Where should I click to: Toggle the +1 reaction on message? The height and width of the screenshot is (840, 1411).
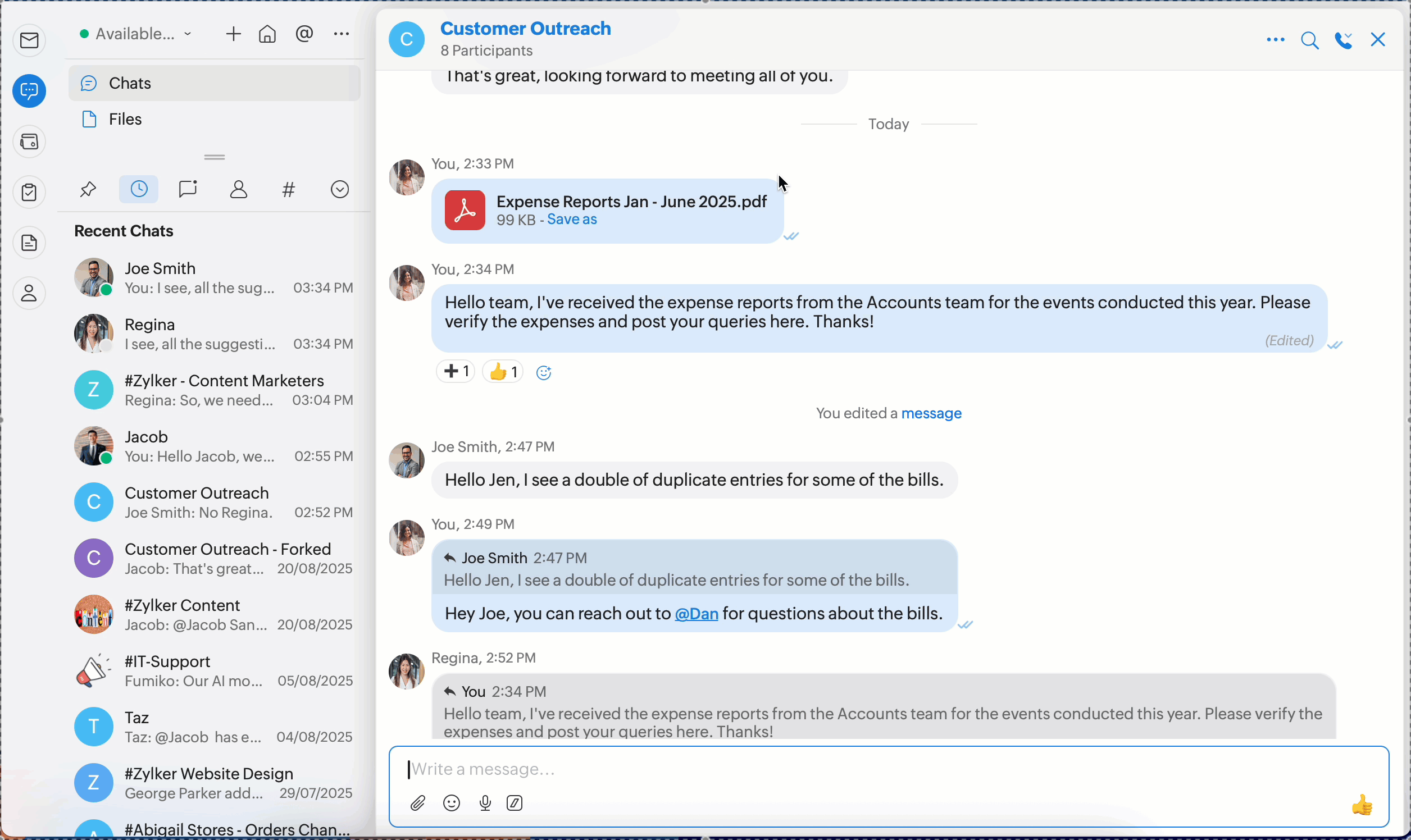(x=456, y=372)
